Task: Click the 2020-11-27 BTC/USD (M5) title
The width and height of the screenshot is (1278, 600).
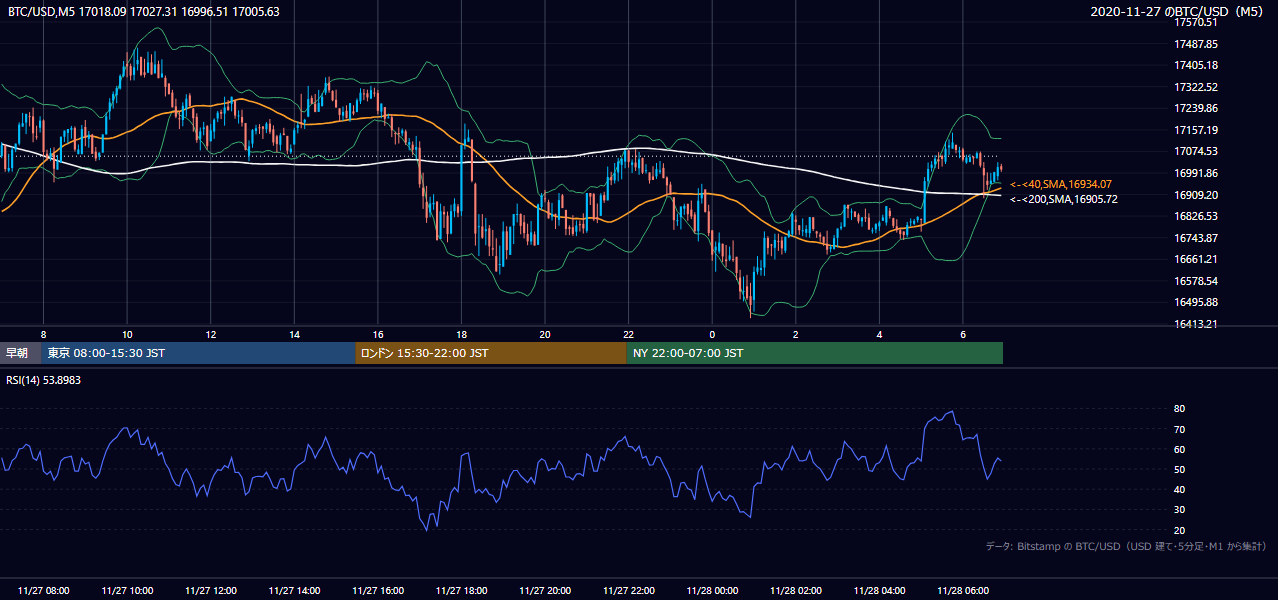Action: tap(1179, 12)
